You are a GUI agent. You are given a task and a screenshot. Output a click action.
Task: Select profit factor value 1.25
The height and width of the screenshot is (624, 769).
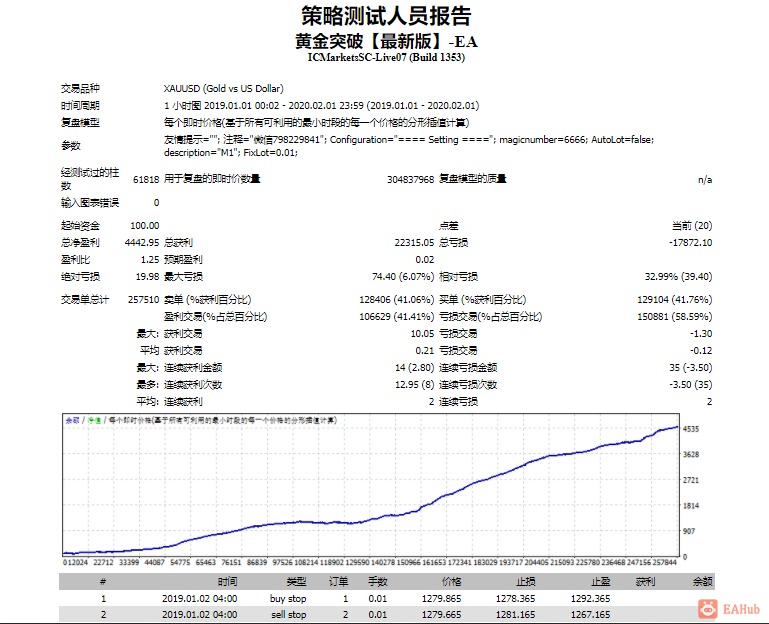point(150,260)
